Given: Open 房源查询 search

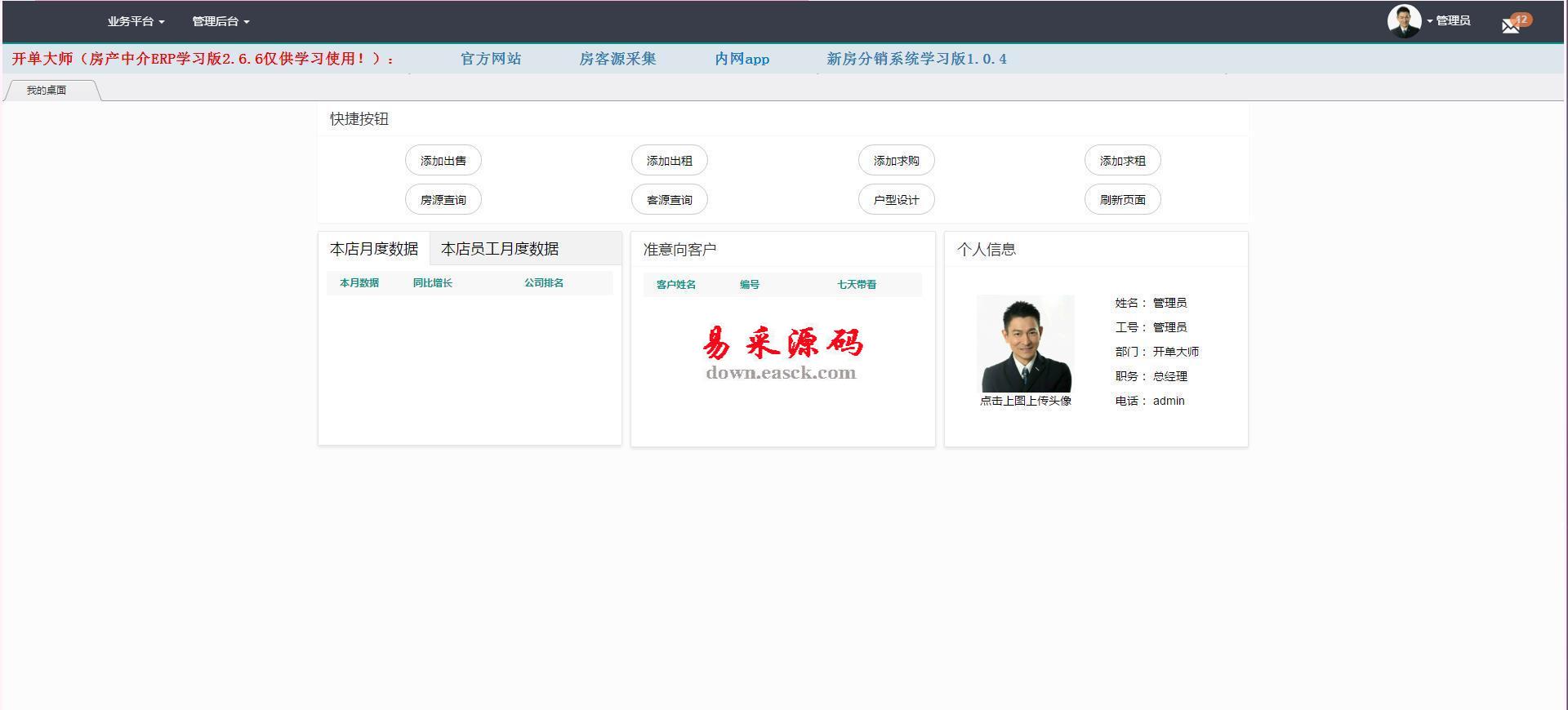Looking at the screenshot, I should 443,200.
